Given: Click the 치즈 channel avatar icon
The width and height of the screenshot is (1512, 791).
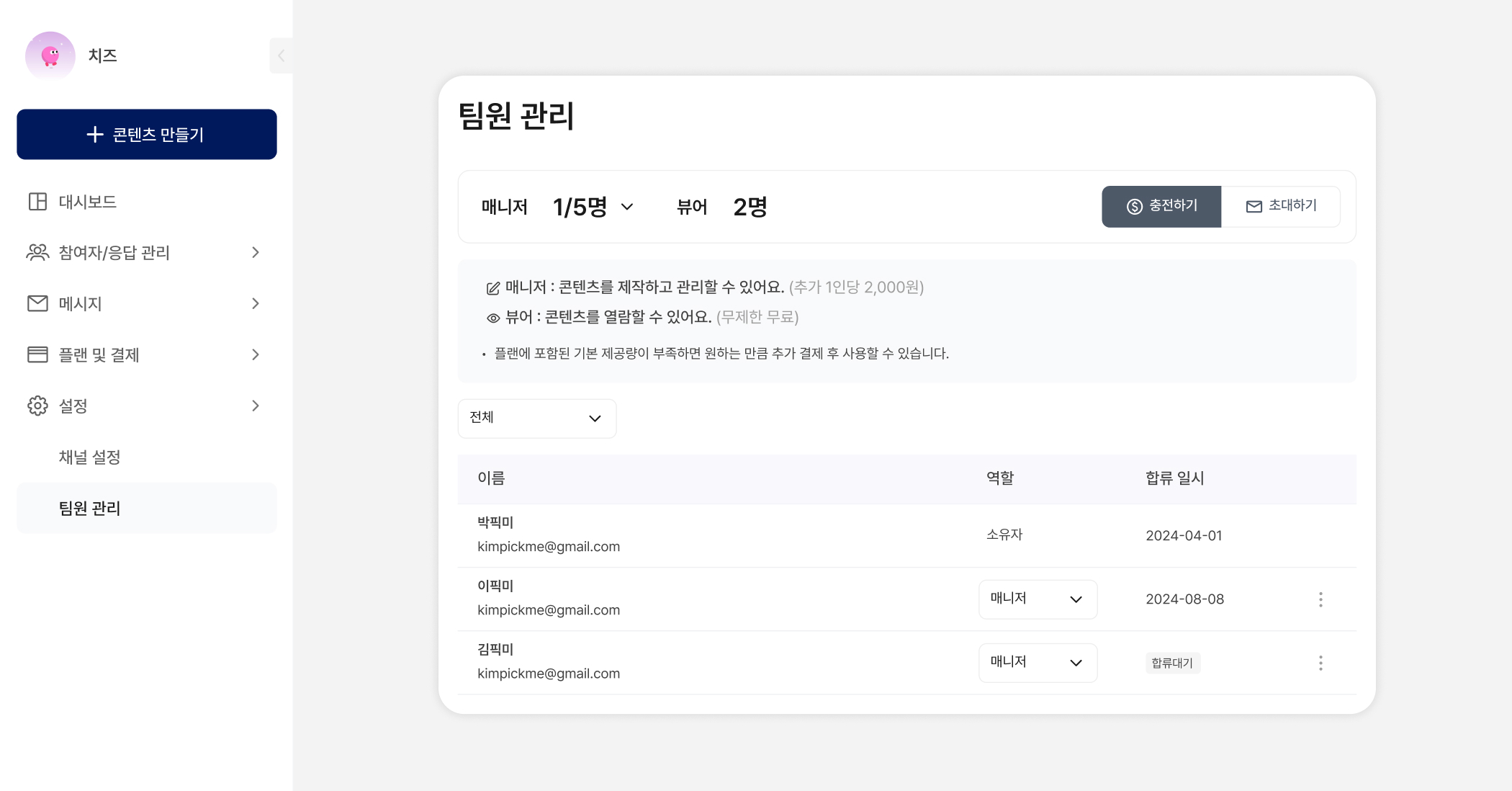Looking at the screenshot, I should point(50,55).
